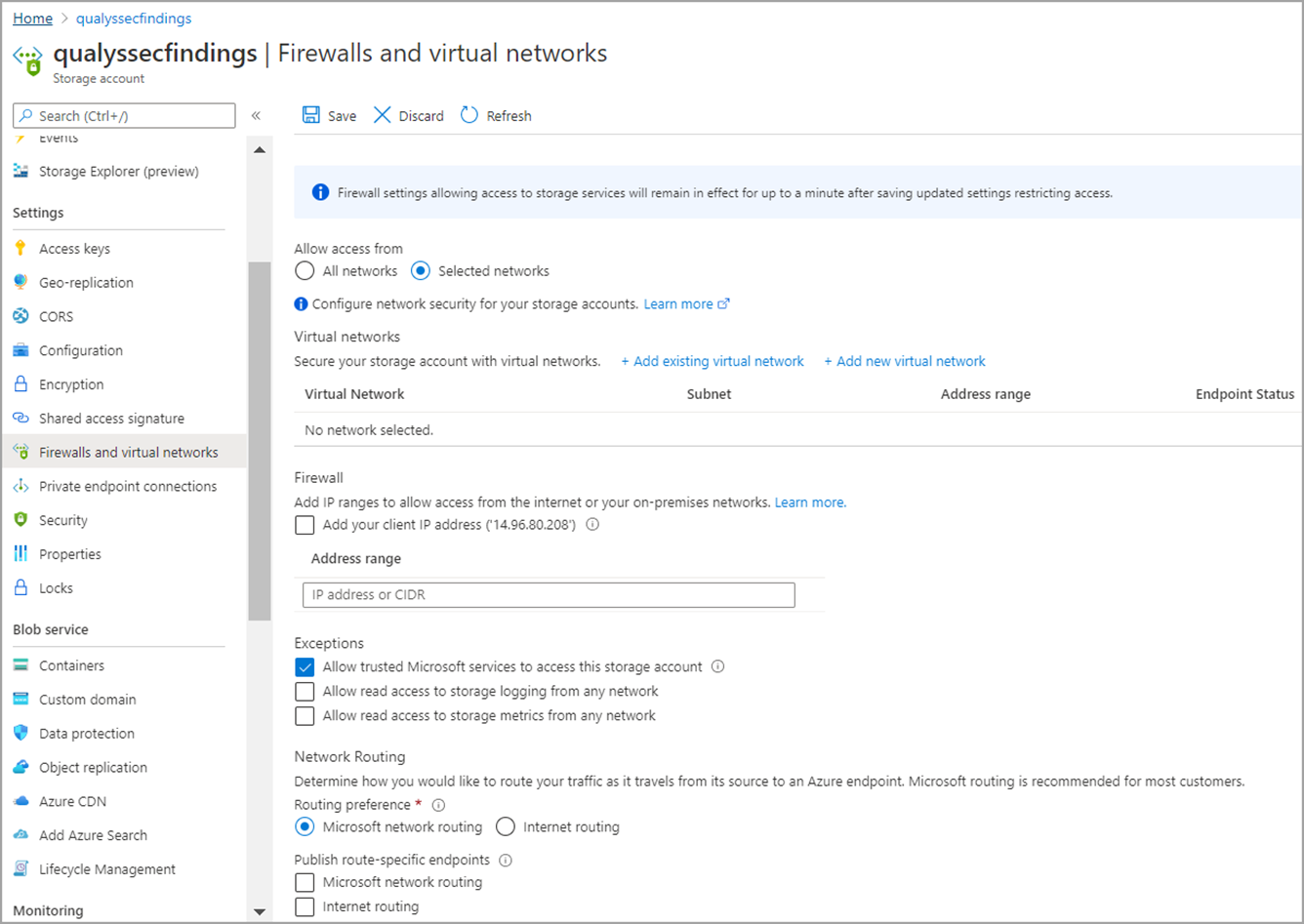Click the Add Azure Search icon

coord(20,835)
